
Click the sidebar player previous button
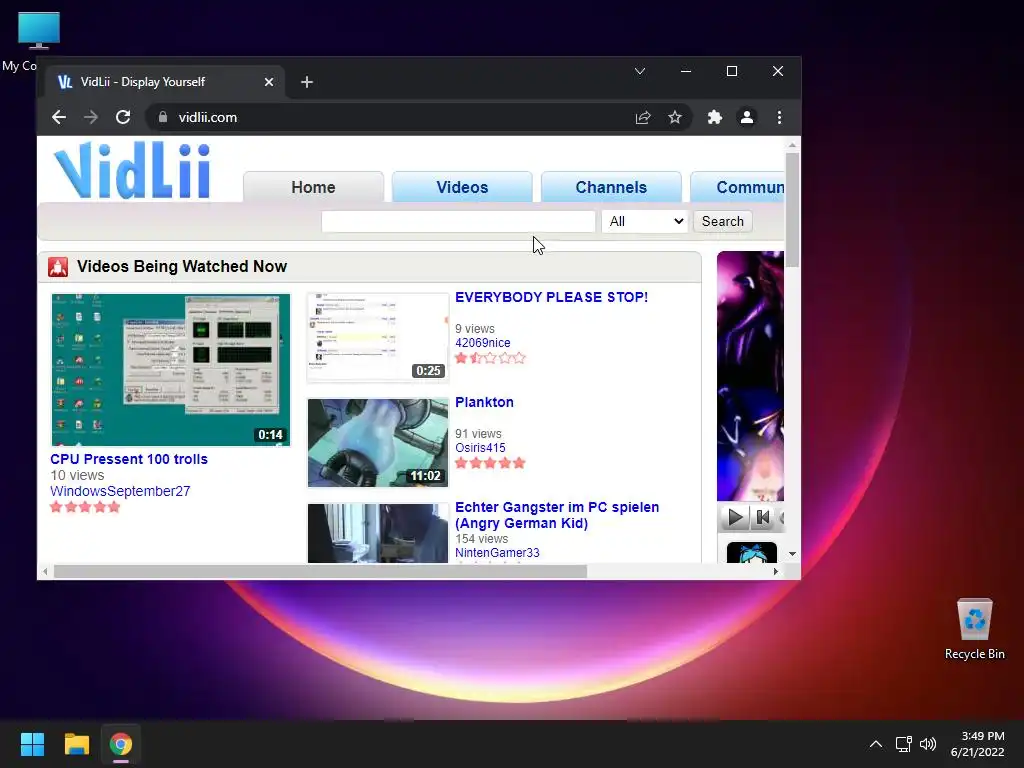click(x=762, y=518)
